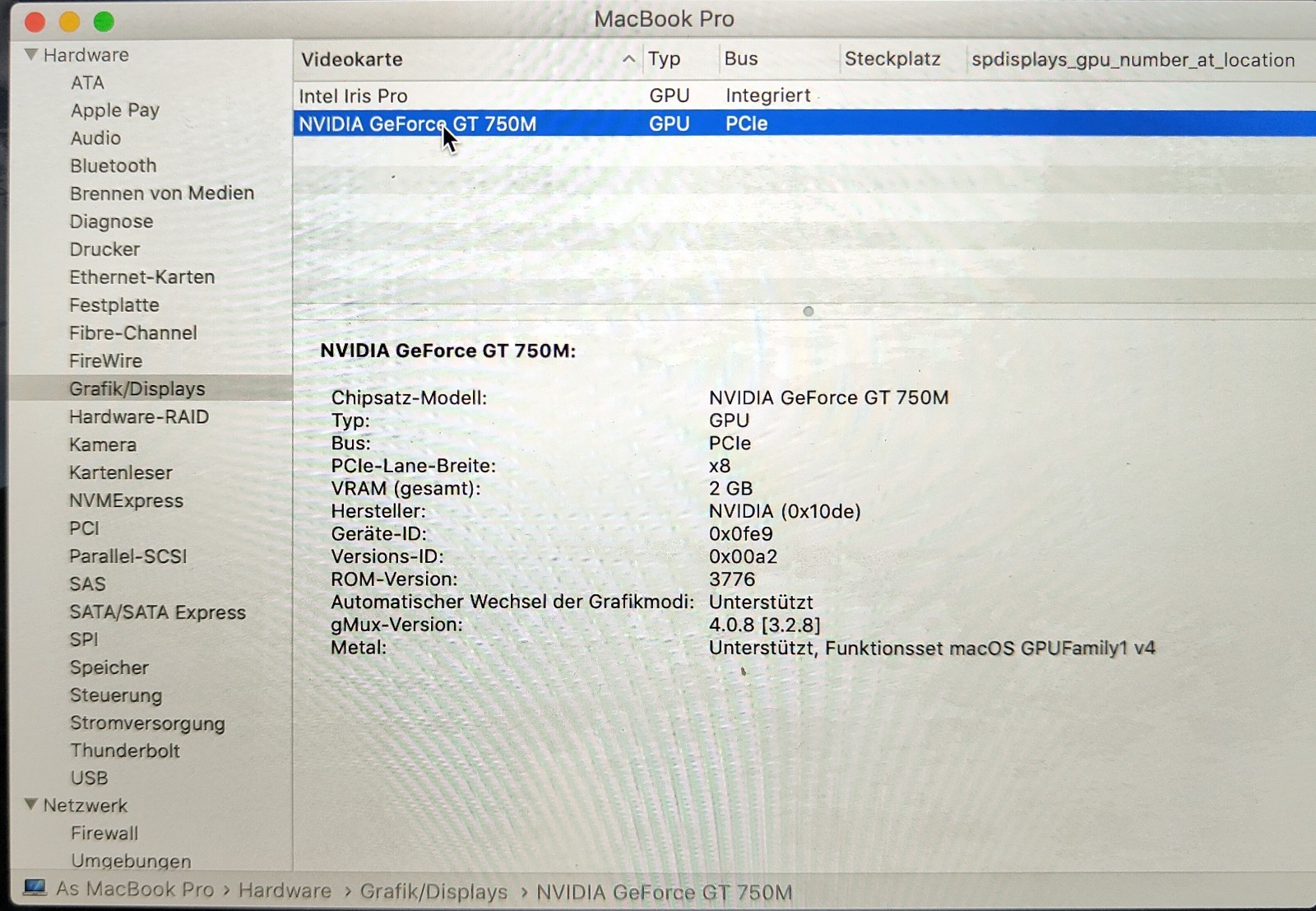Select Kamera in the sidebar

pos(103,444)
